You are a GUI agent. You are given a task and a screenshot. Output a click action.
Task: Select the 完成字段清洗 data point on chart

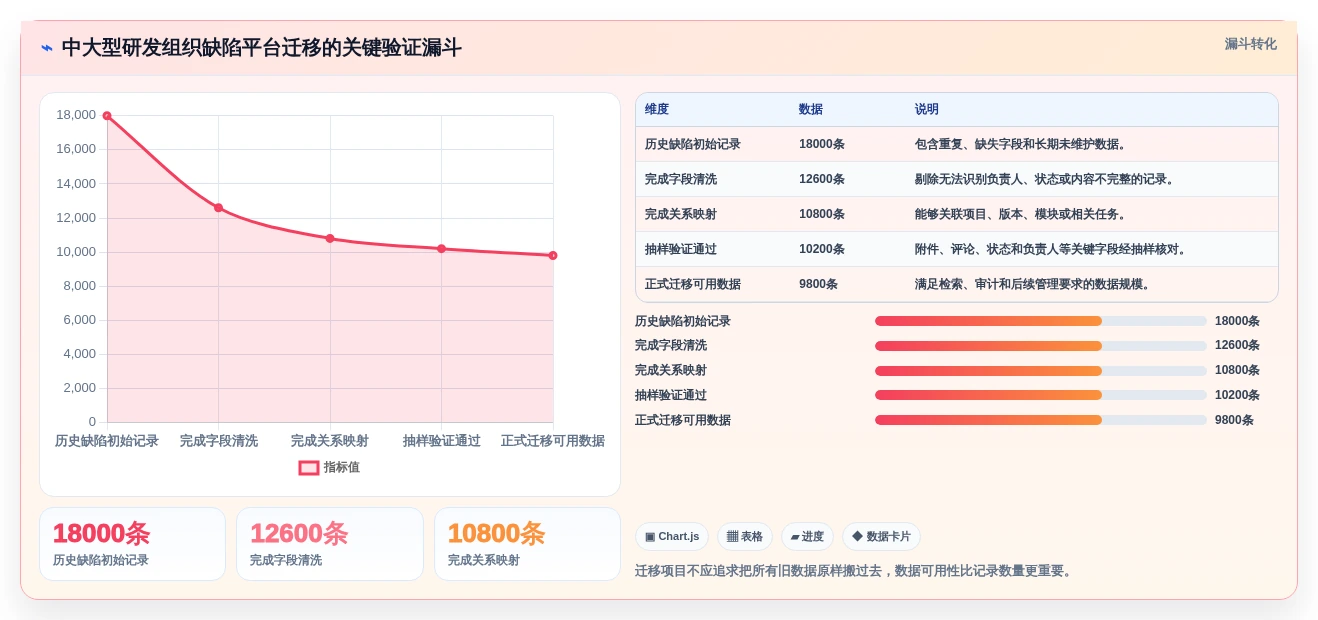(x=218, y=208)
